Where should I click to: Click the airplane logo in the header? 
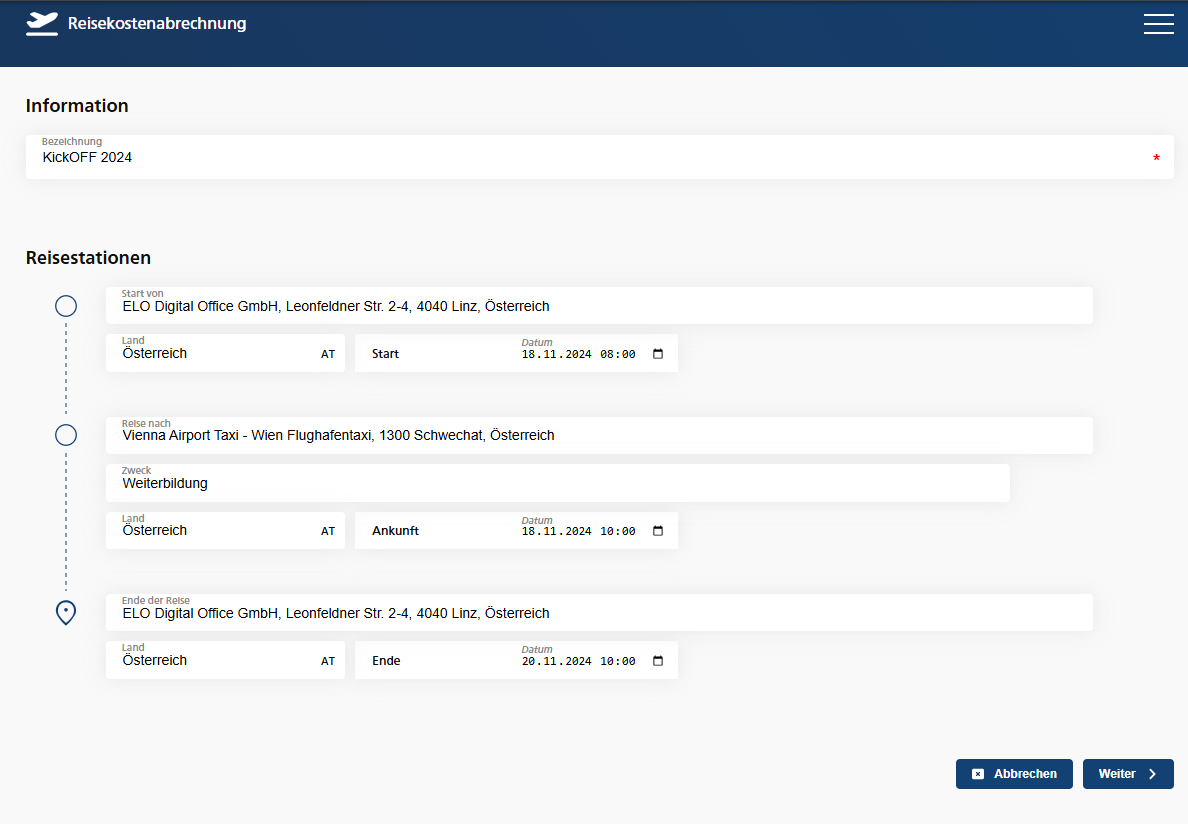(42, 24)
